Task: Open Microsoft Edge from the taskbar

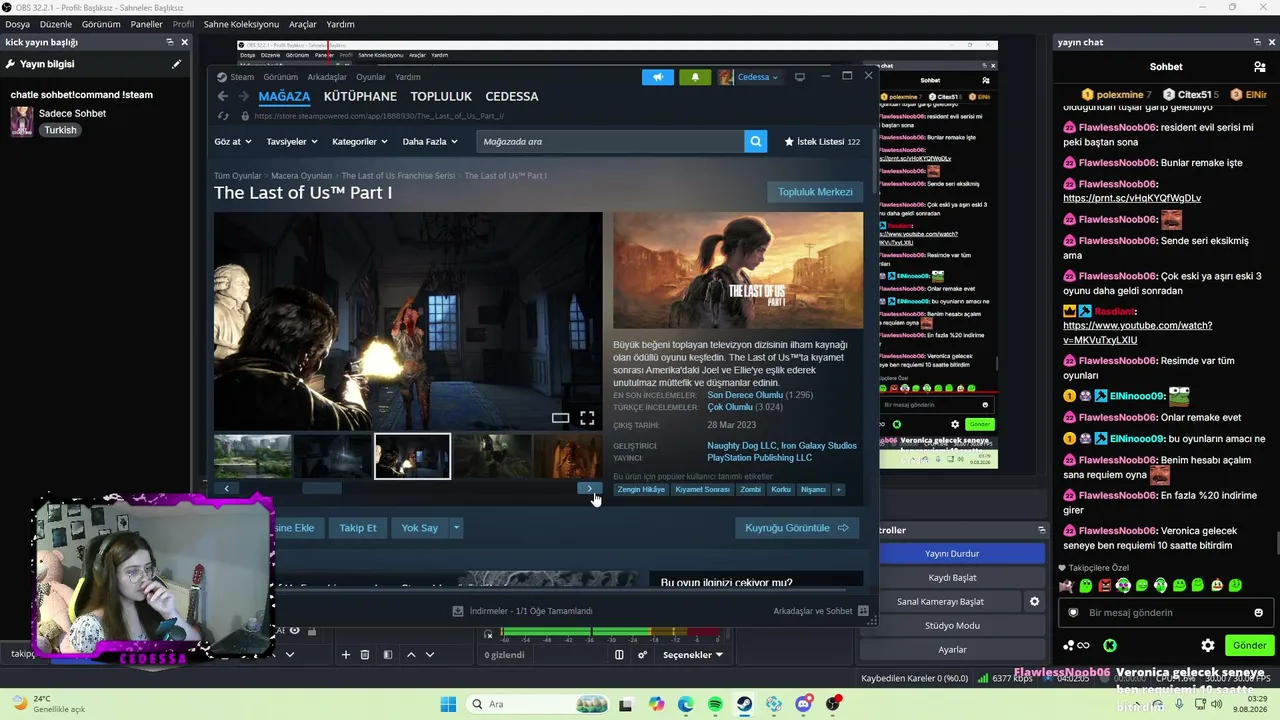Action: (x=685, y=704)
